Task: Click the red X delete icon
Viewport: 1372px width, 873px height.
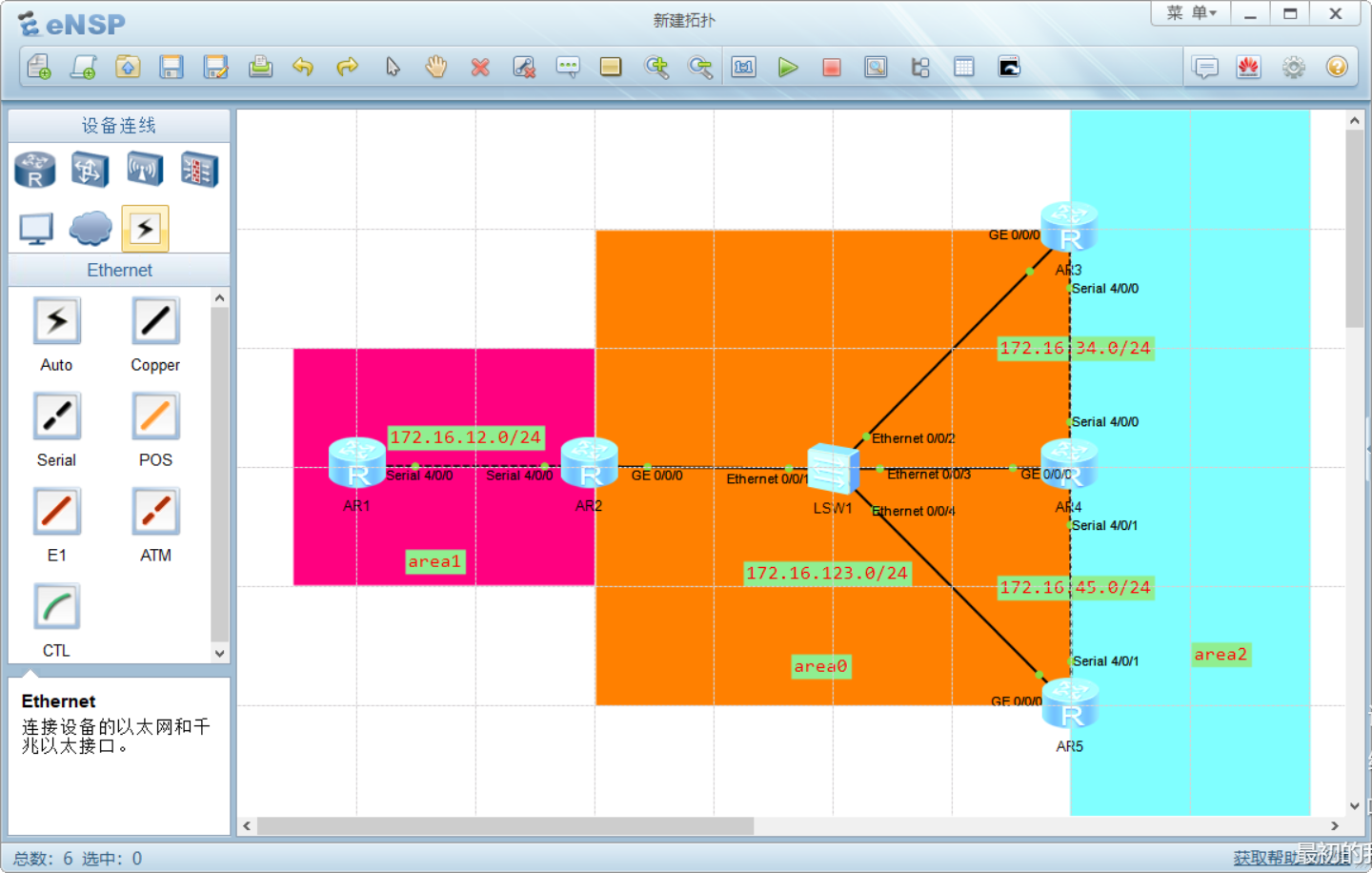Action: (480, 67)
